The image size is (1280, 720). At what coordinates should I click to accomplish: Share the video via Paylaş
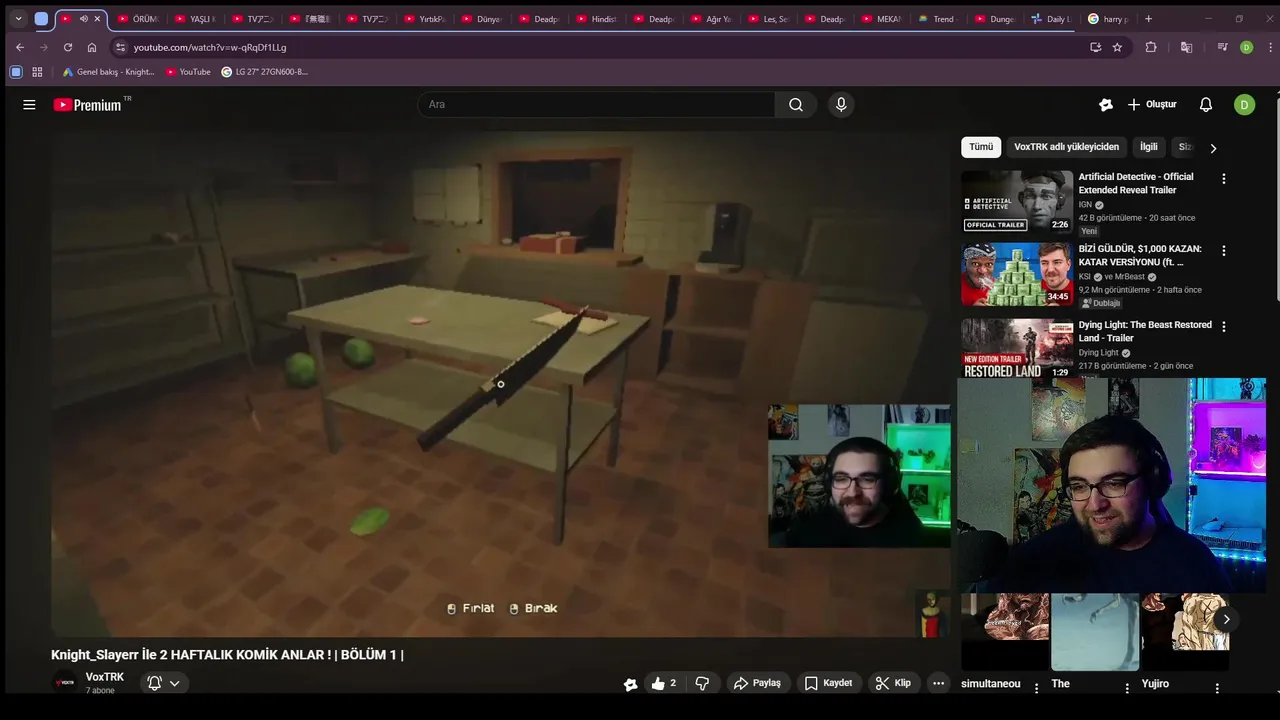757,683
